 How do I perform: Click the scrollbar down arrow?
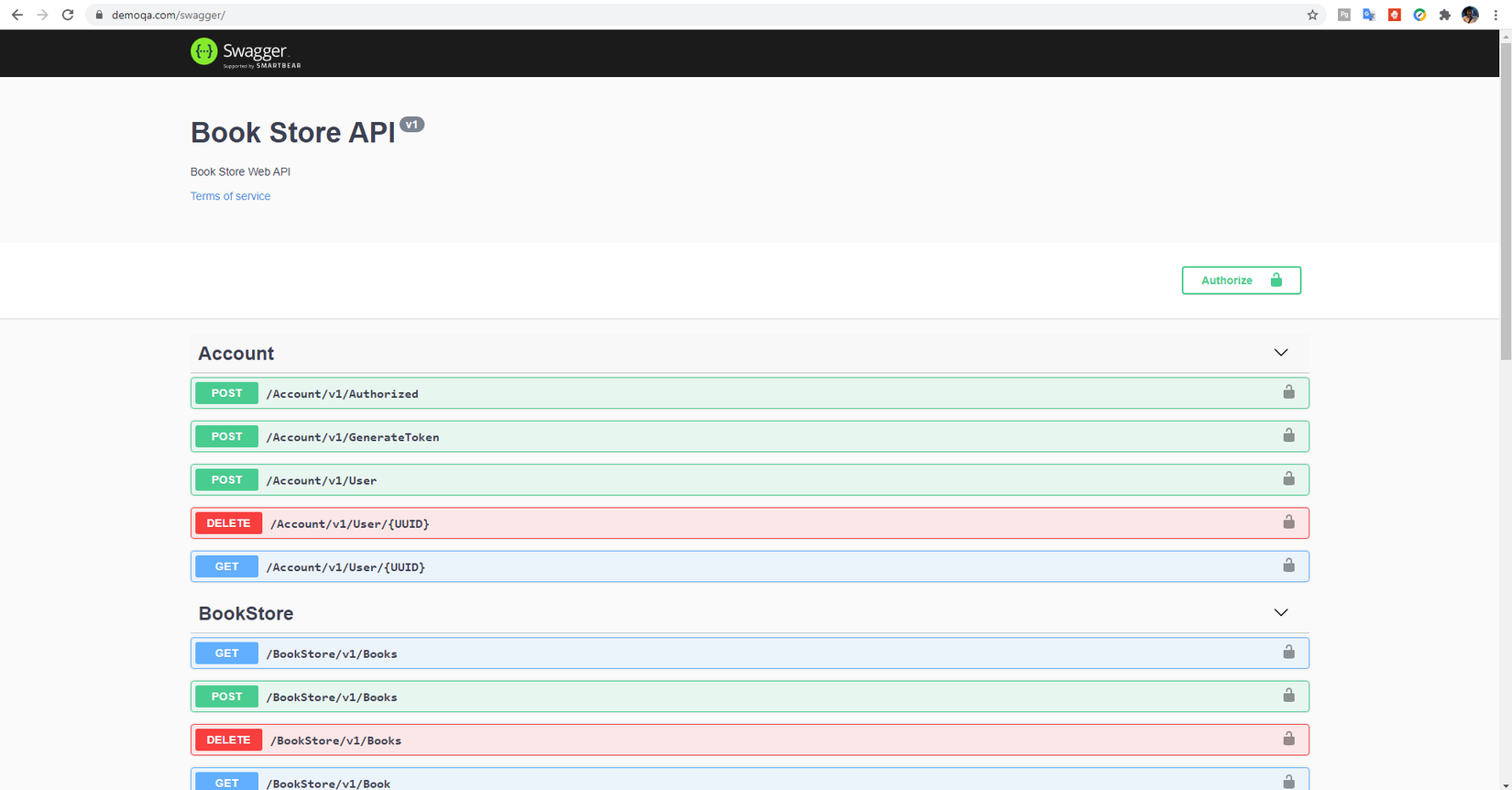(x=1506, y=784)
